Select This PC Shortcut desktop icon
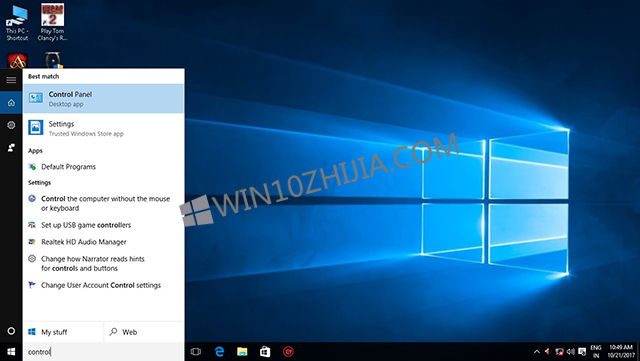The height and width of the screenshot is (361, 640). [x=17, y=22]
